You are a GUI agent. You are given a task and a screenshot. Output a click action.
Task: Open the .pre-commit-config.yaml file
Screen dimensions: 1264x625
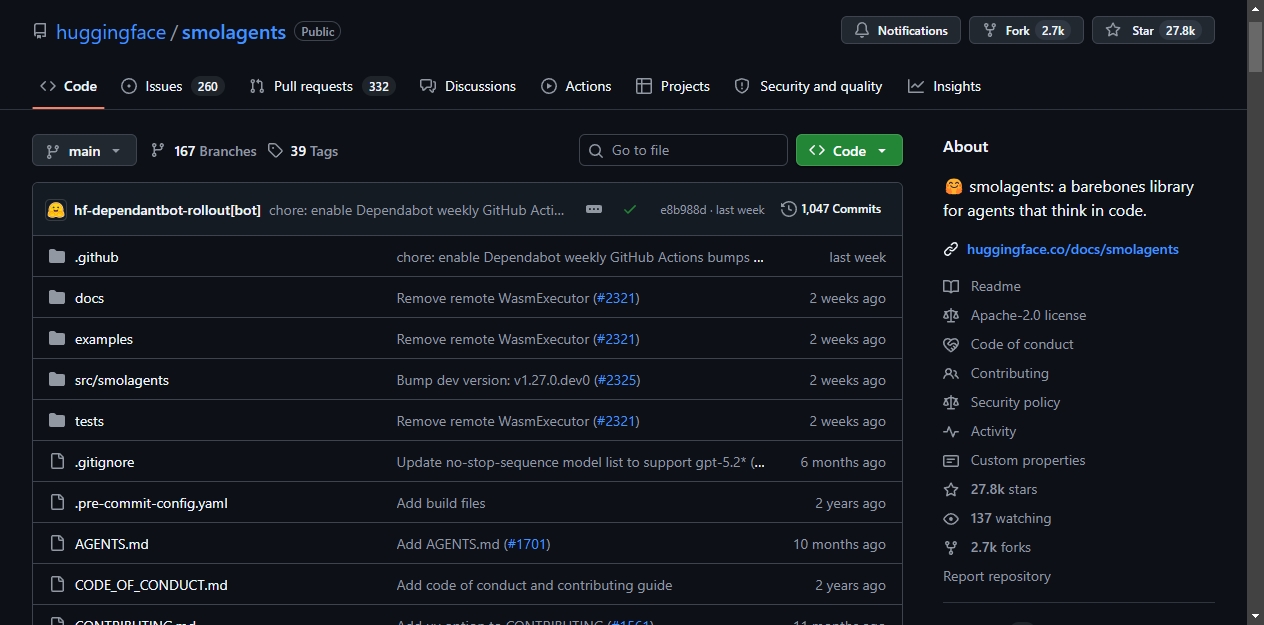[151, 503]
